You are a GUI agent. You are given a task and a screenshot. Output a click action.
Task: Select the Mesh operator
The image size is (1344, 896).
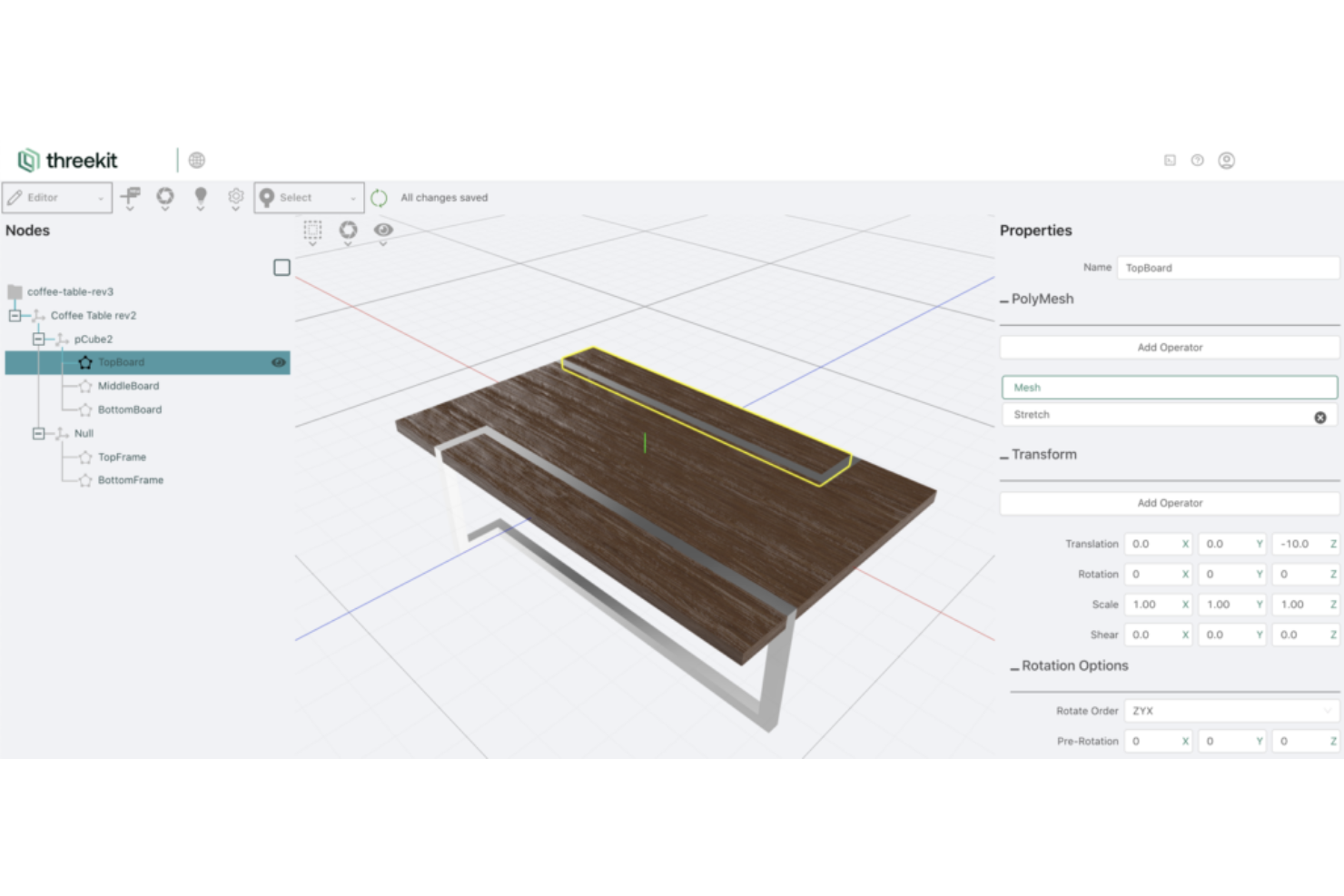(x=1170, y=388)
